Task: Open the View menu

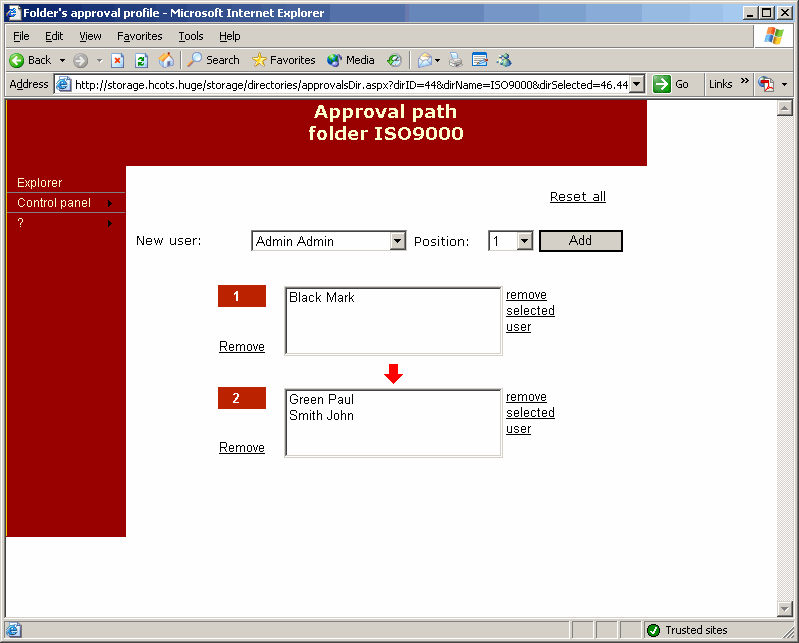Action: coord(90,36)
